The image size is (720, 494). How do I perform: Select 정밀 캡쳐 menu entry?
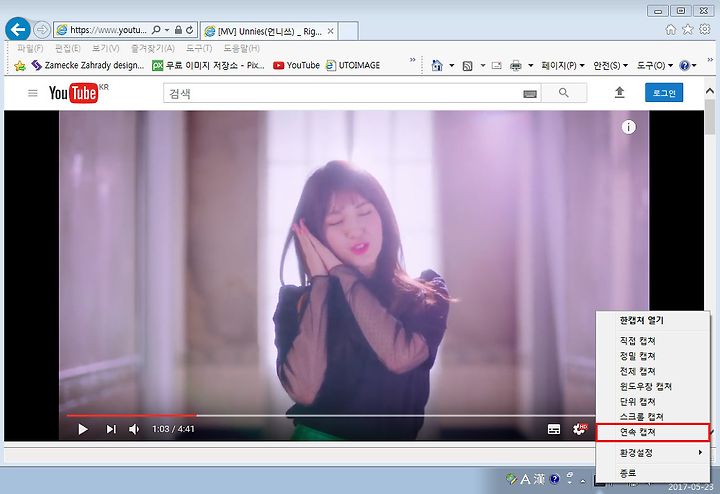(652, 356)
